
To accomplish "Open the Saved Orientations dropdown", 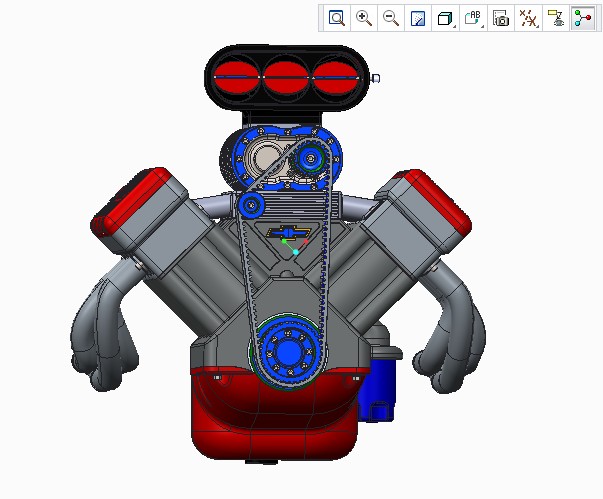I will pyautogui.click(x=473, y=18).
